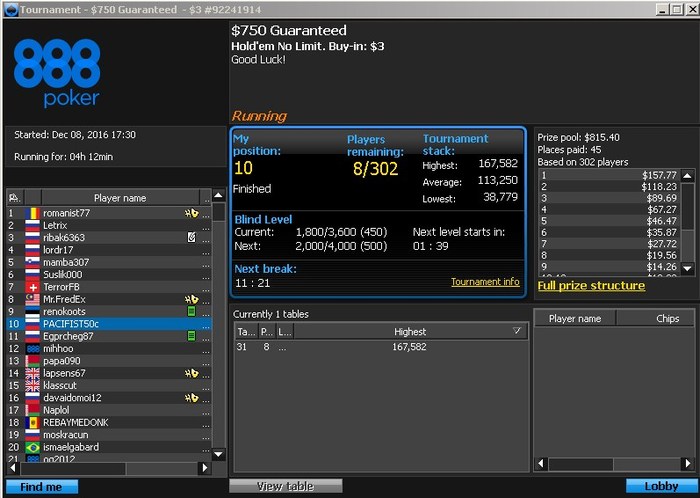The image size is (700, 498).
Task: Click the View table button
Action: (286, 486)
